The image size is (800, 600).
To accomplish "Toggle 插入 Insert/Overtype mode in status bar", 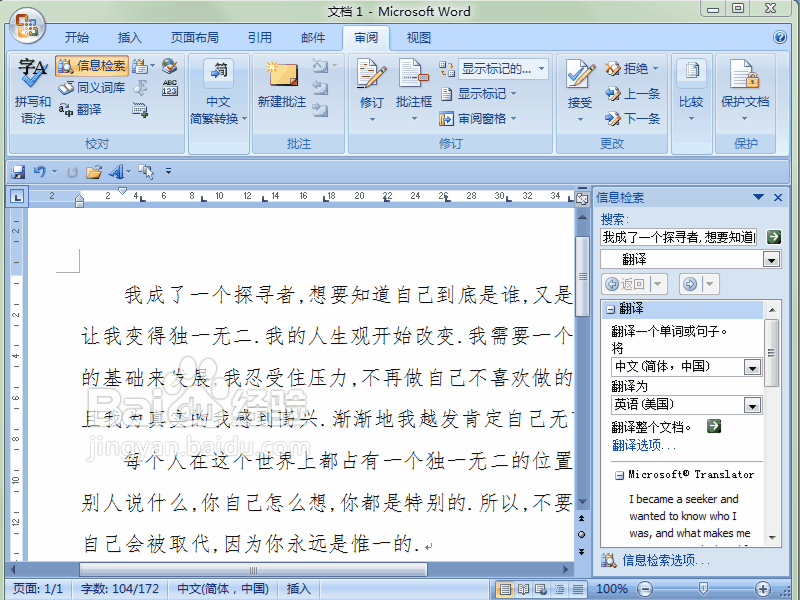I will point(298,589).
